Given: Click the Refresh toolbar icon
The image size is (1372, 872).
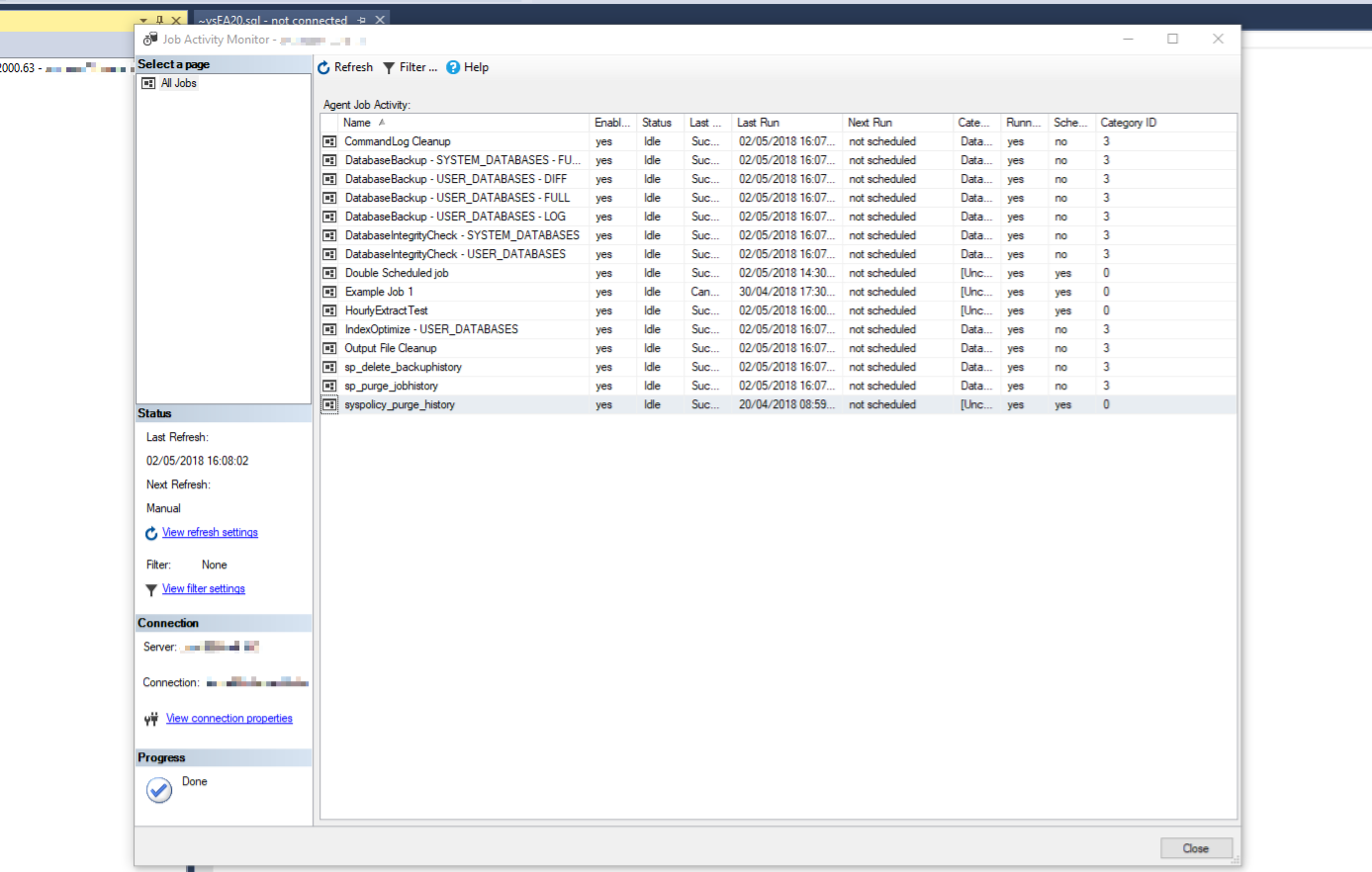Looking at the screenshot, I should (323, 67).
